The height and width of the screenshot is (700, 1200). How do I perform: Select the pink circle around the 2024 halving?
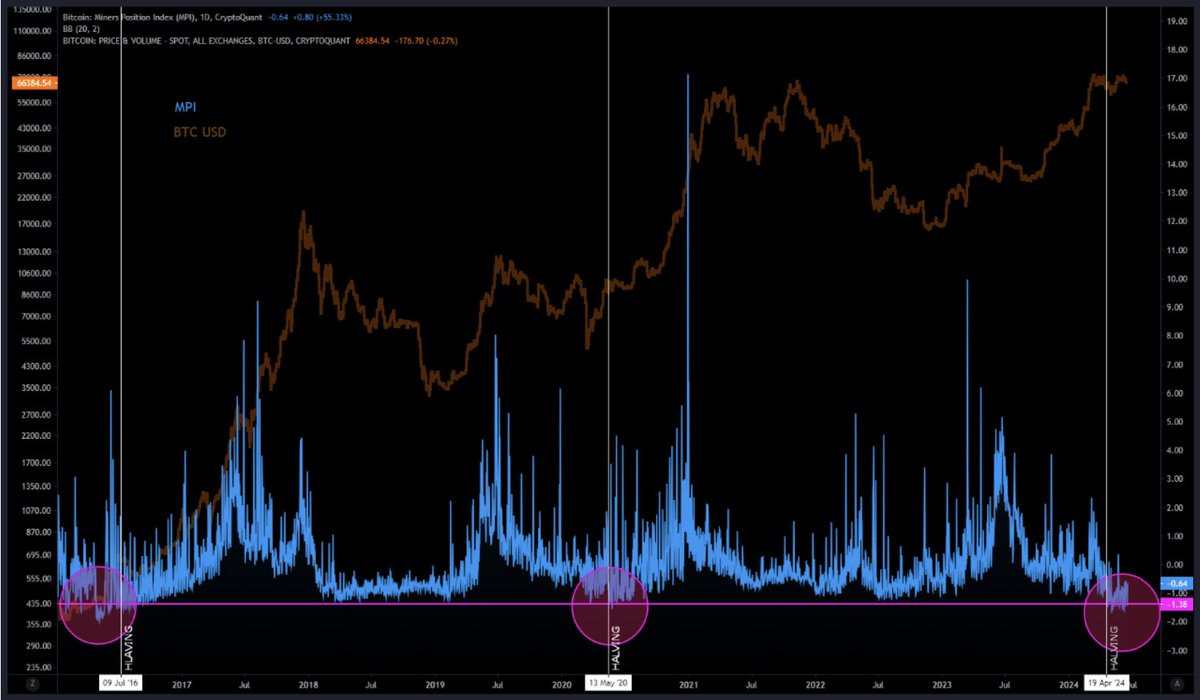(x=1123, y=610)
